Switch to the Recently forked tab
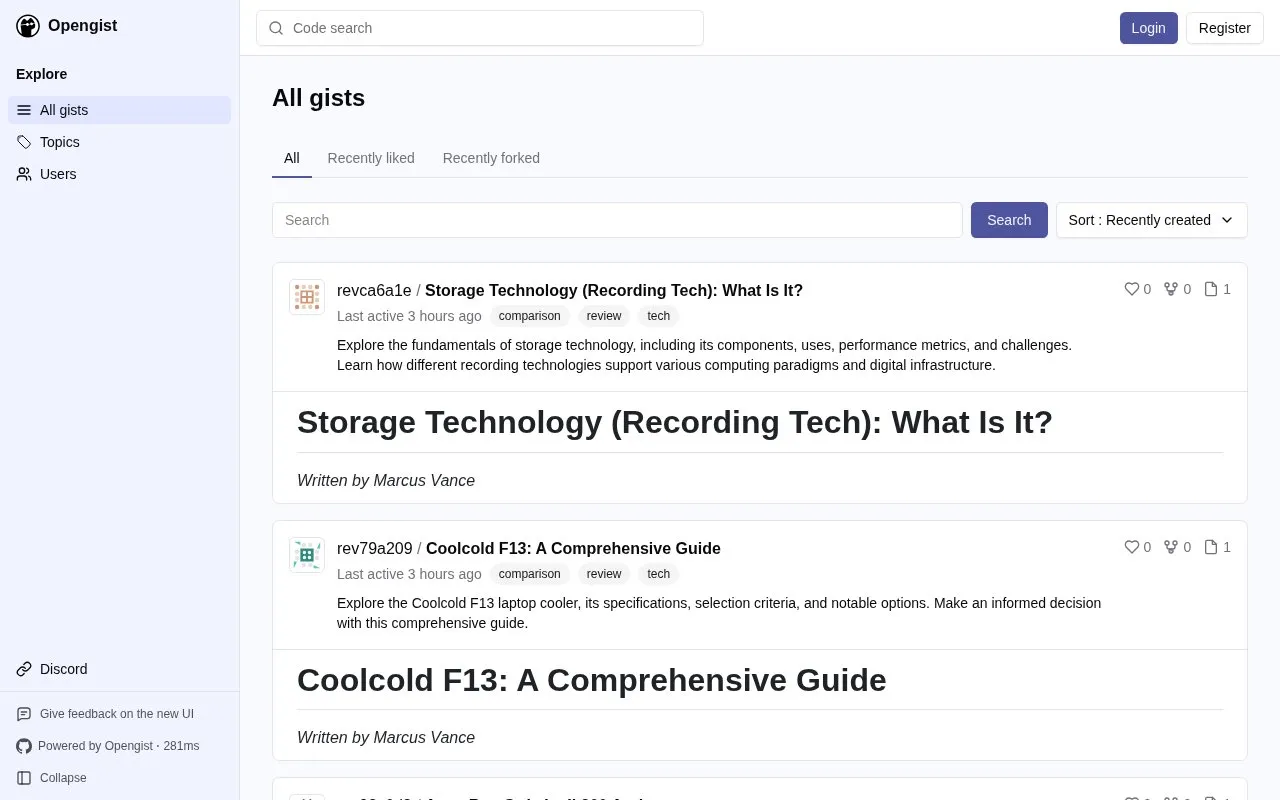1280x800 pixels. (x=491, y=158)
